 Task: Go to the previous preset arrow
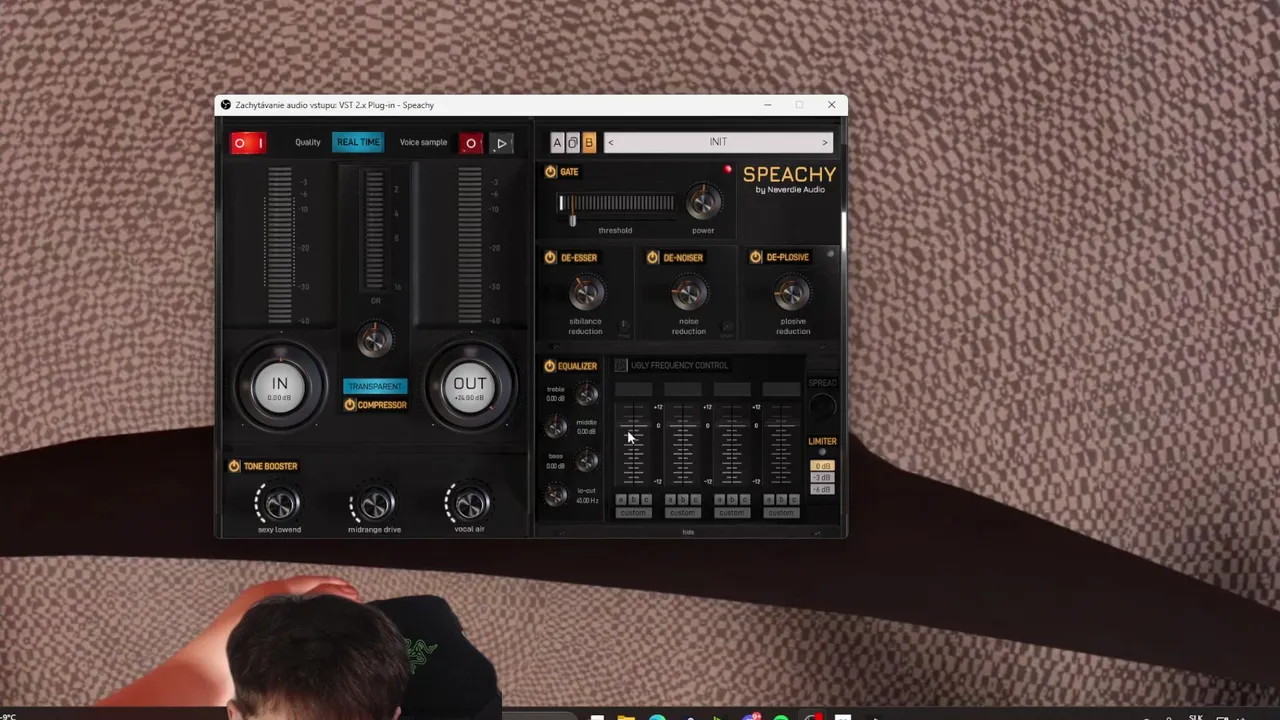pyautogui.click(x=611, y=142)
